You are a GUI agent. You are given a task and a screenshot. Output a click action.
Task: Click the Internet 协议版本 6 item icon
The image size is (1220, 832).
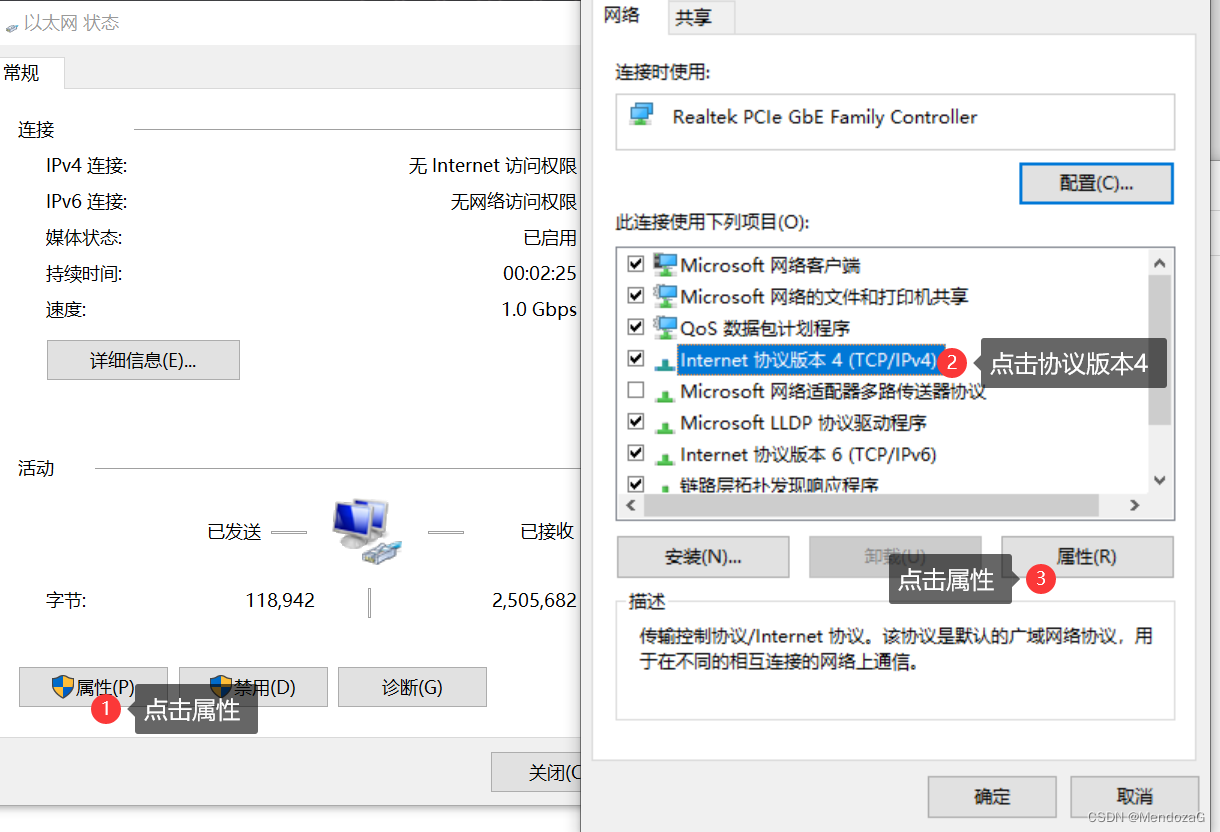tap(665, 457)
